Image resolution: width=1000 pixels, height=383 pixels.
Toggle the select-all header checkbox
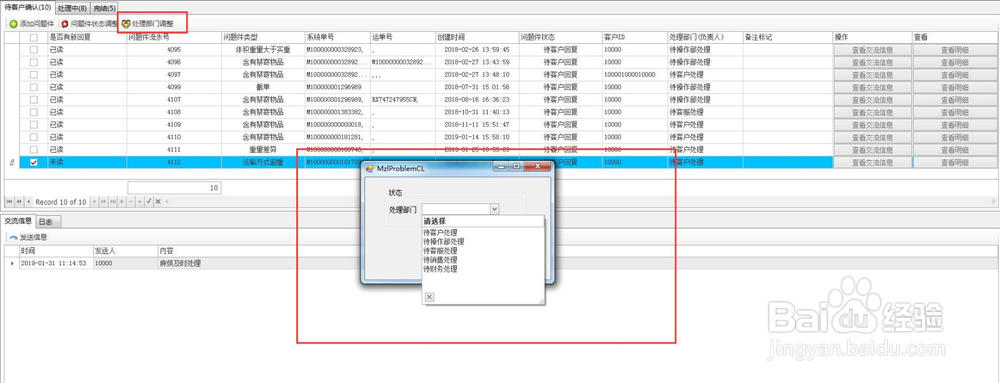(x=34, y=38)
